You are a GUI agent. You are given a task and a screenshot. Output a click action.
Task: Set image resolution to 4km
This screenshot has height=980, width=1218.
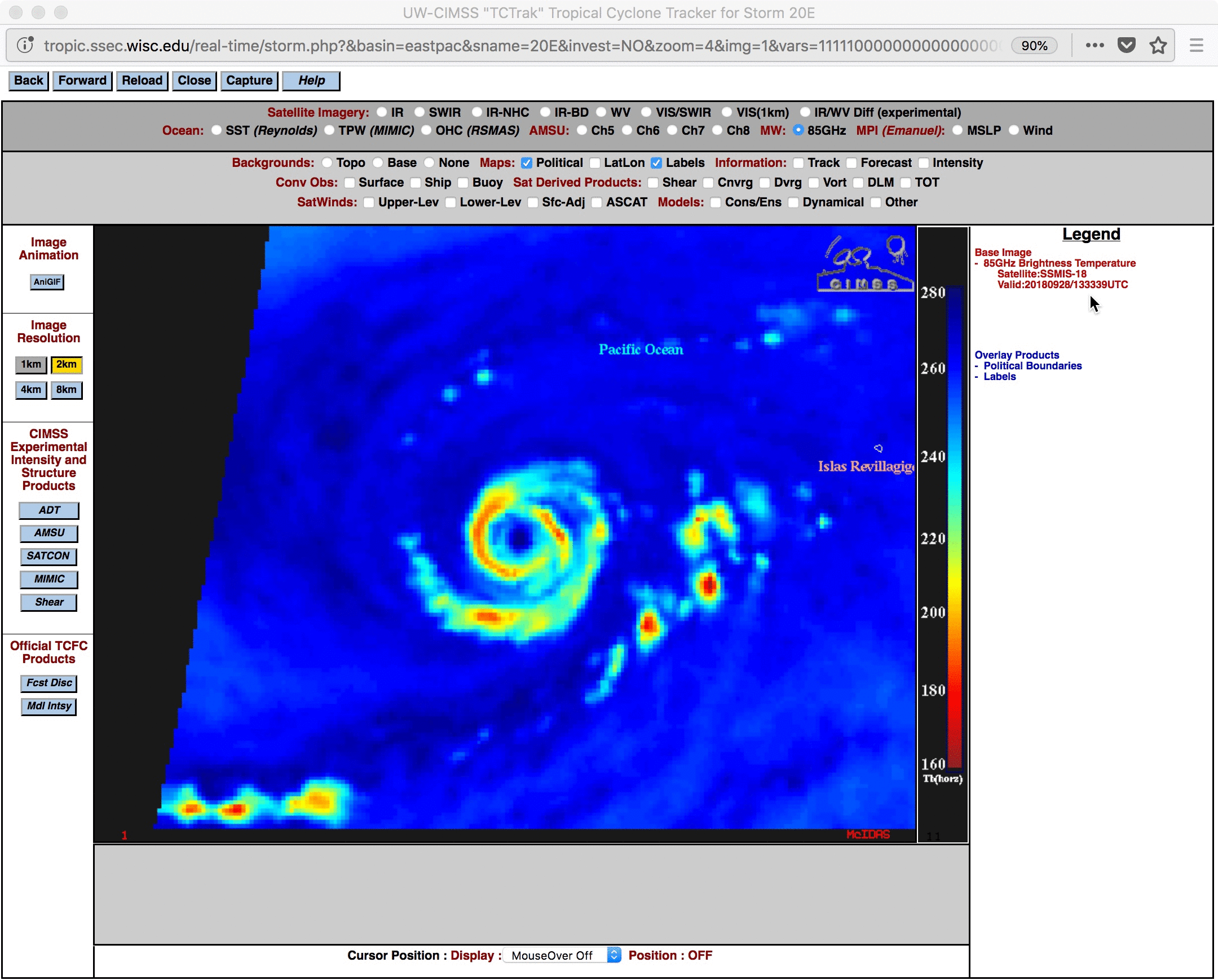tap(31, 390)
